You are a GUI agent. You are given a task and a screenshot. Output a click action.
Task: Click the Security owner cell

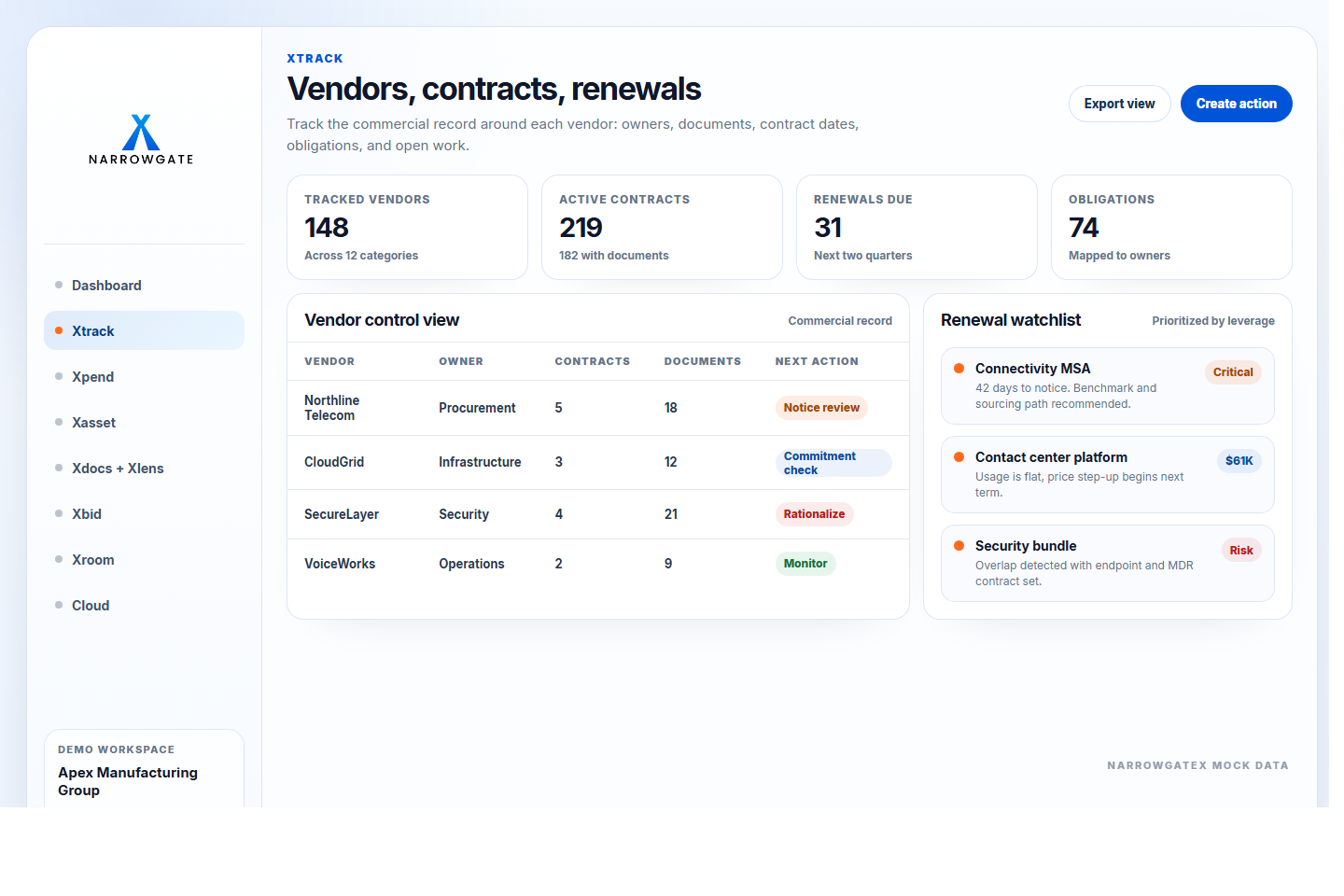pyautogui.click(x=464, y=514)
